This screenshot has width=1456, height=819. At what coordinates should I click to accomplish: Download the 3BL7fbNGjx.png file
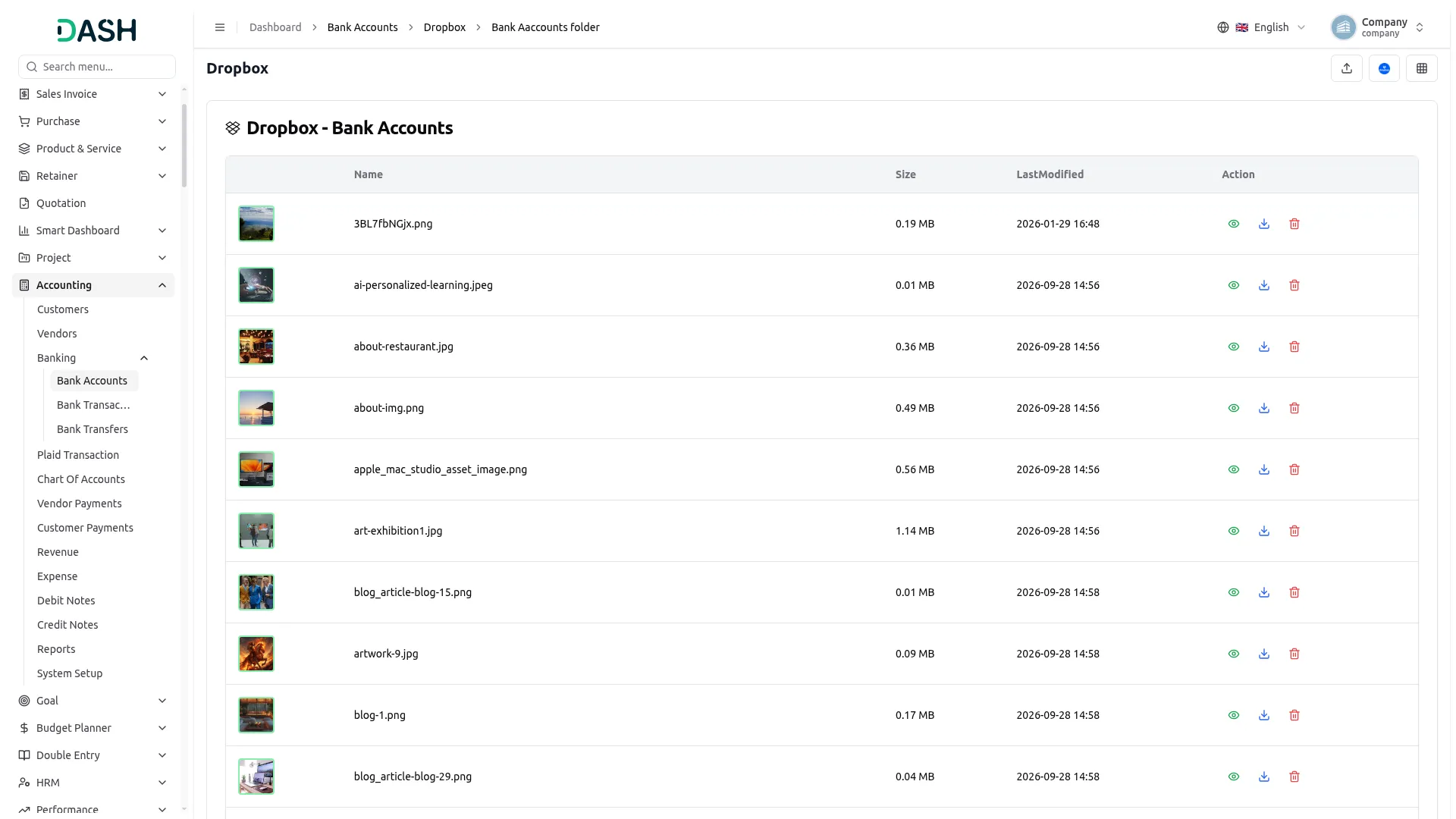[1264, 224]
